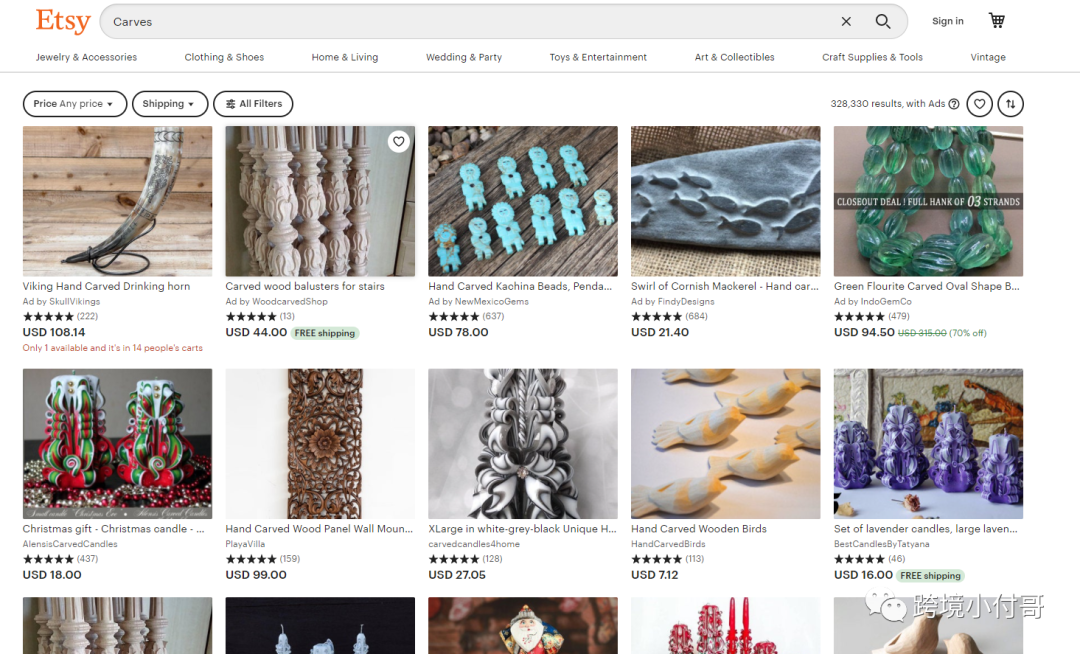Click the 'Ad by FindyDesigns' text
1080x654 pixels.
coord(673,302)
